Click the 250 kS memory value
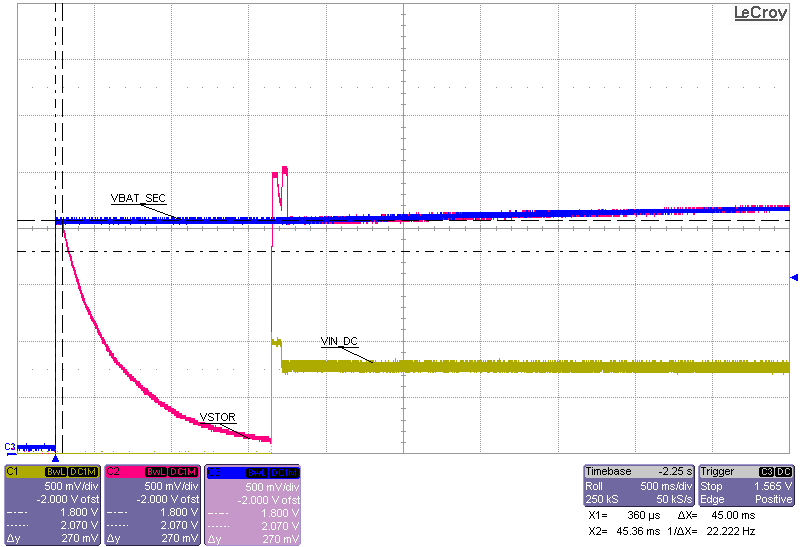 602,499
